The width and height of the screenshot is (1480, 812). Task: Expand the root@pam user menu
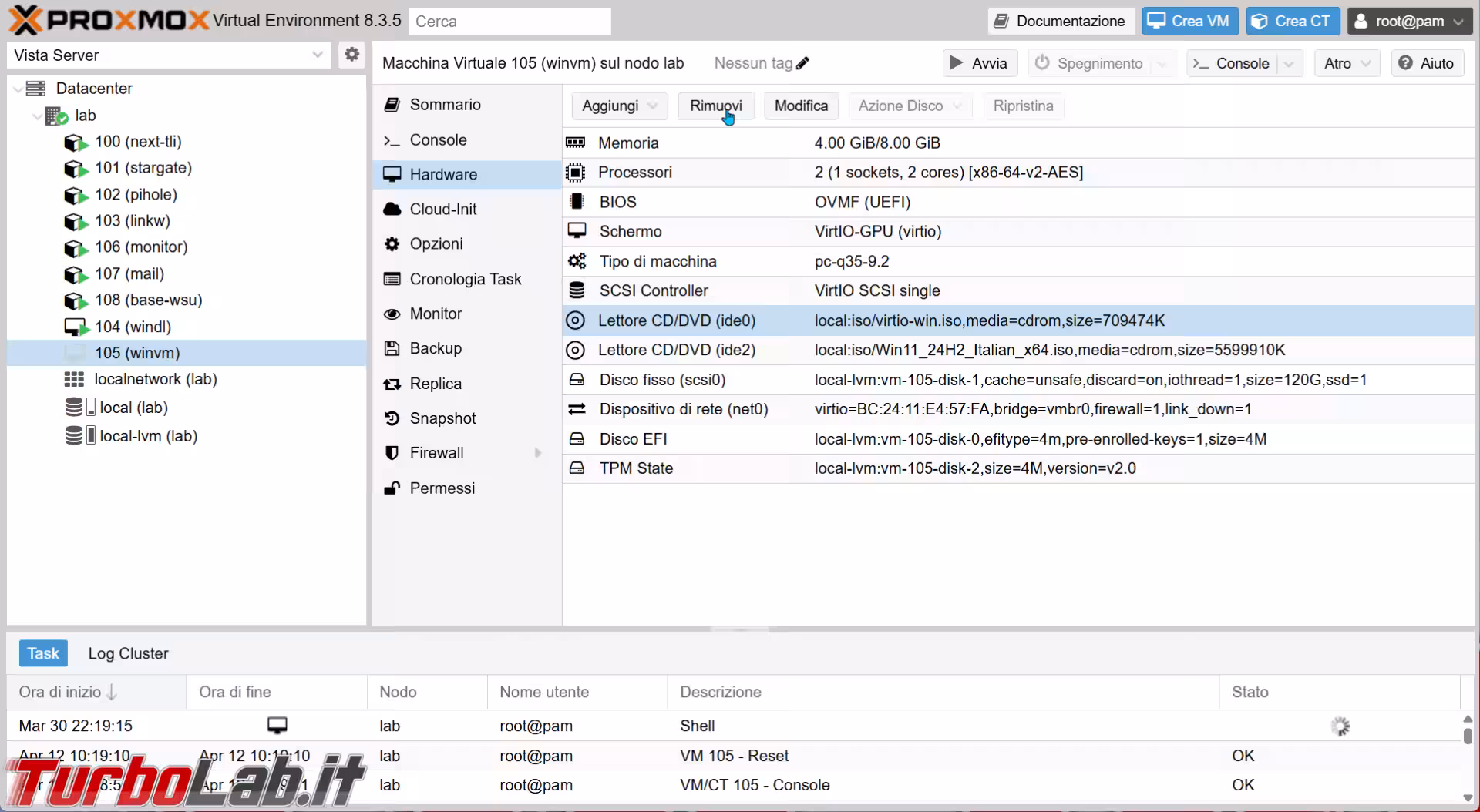pyautogui.click(x=1408, y=21)
